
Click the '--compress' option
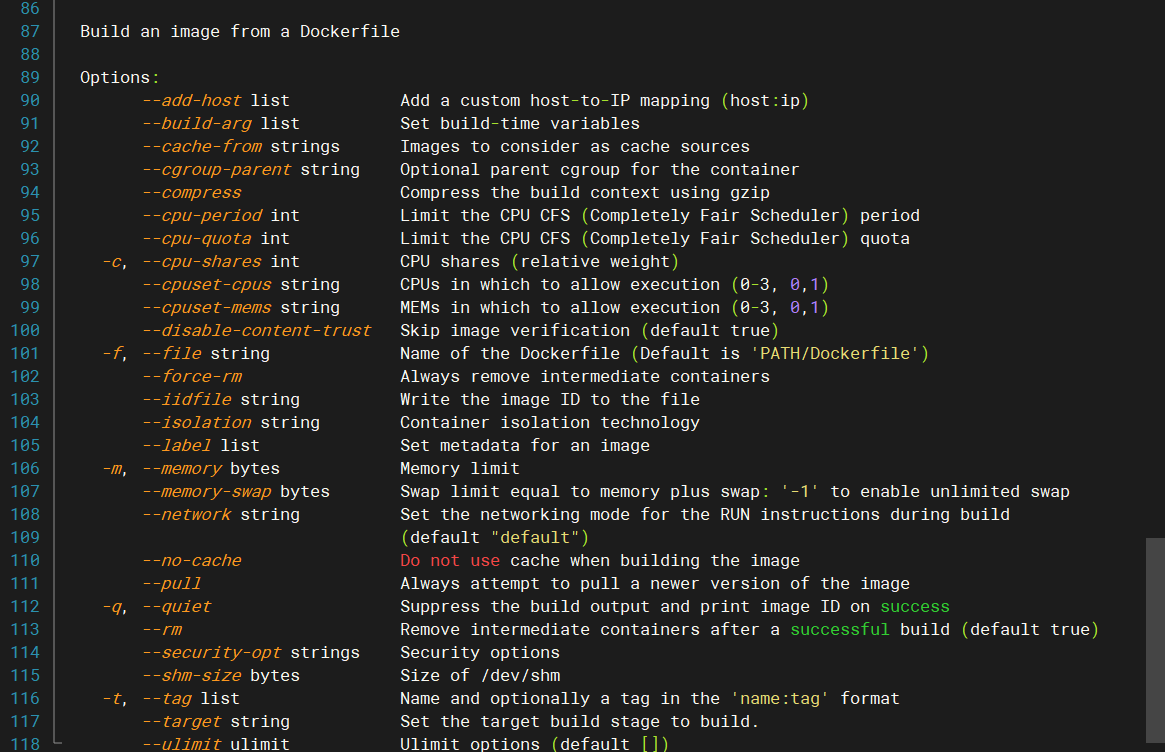tap(192, 192)
